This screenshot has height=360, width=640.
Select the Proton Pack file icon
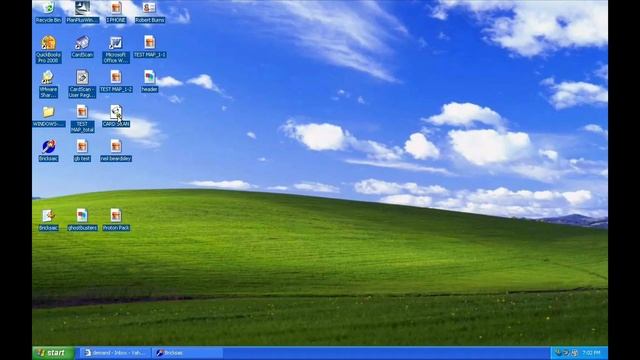[x=116, y=220]
